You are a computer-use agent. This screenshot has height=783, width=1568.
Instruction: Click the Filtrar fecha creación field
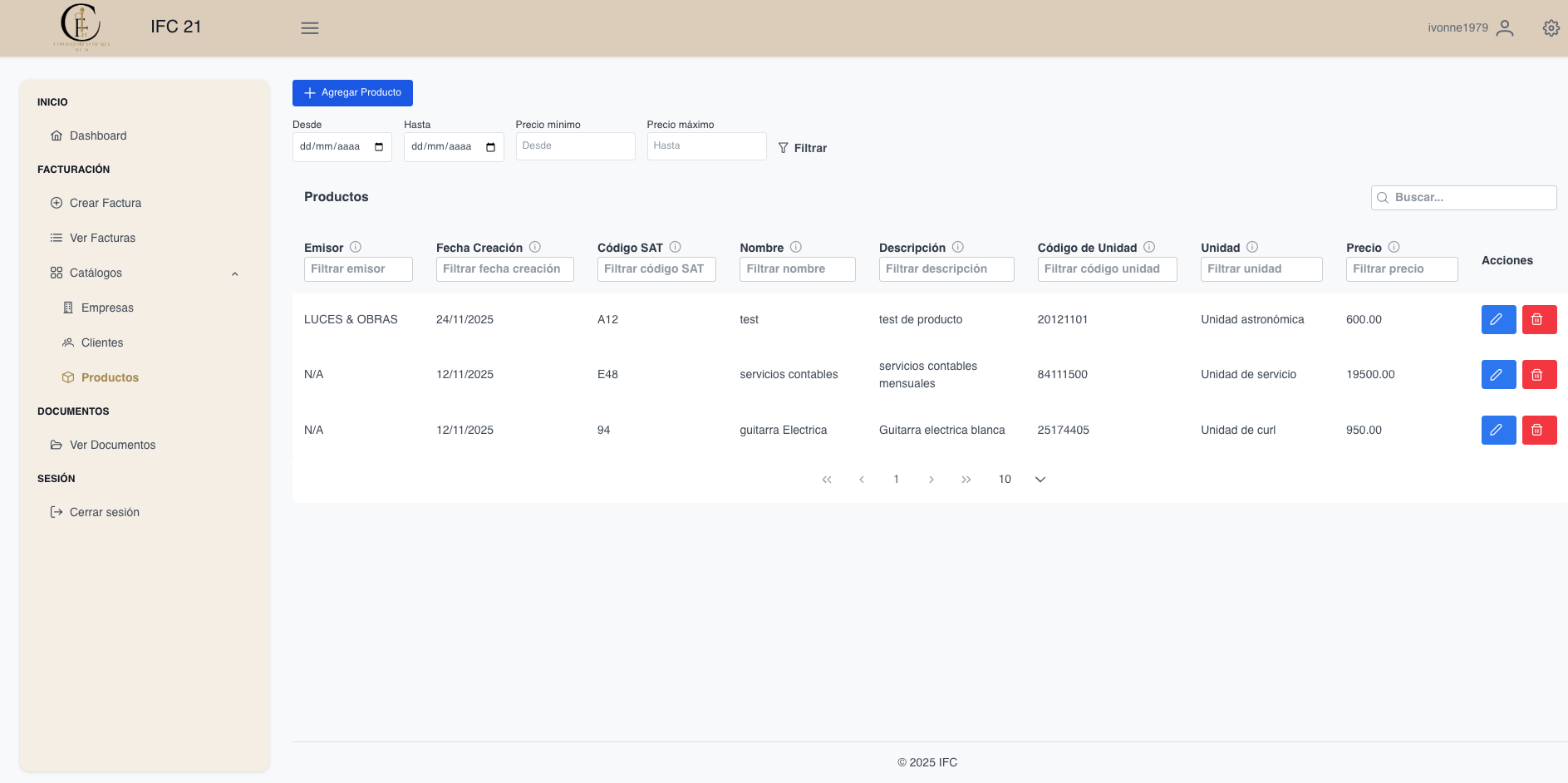pos(505,269)
